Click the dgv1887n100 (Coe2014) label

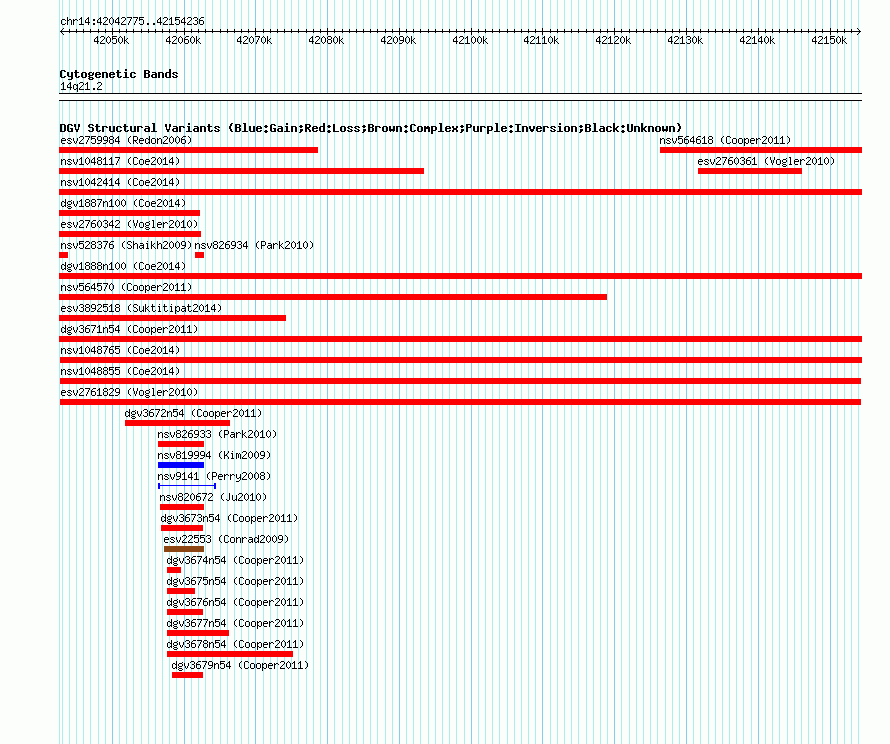(x=123, y=203)
